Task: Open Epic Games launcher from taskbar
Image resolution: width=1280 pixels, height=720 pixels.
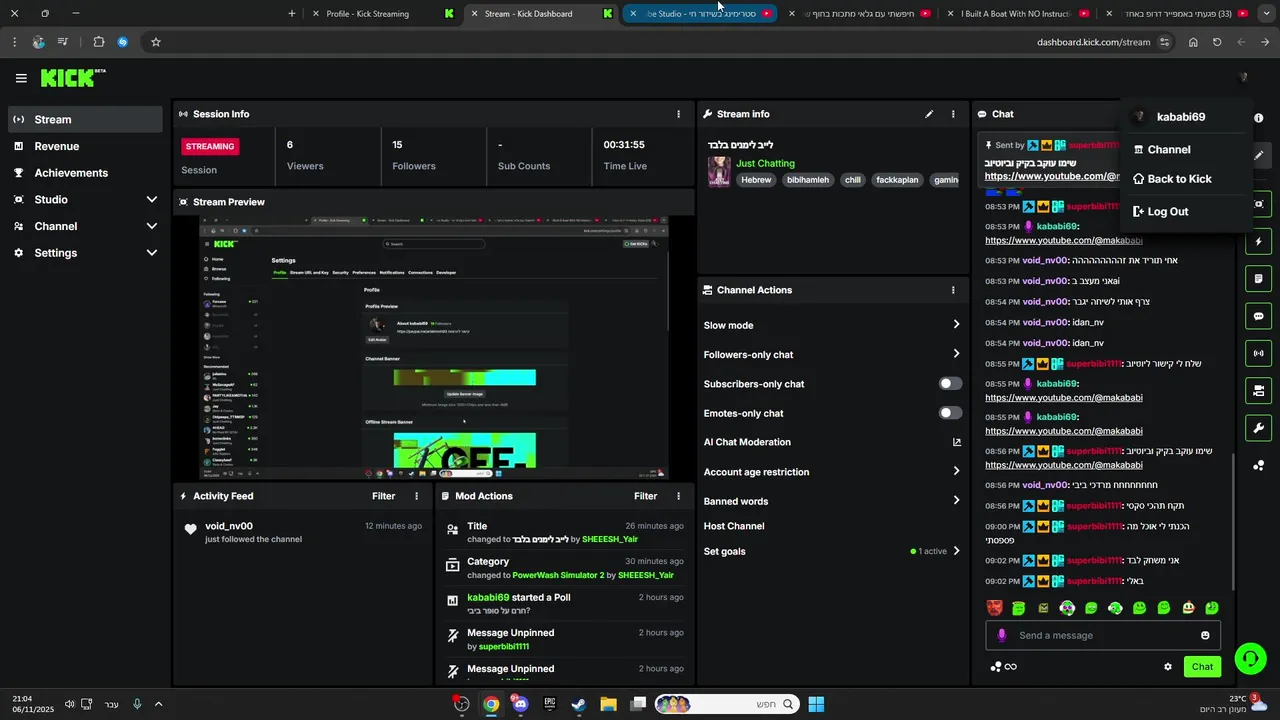Action: tap(549, 704)
